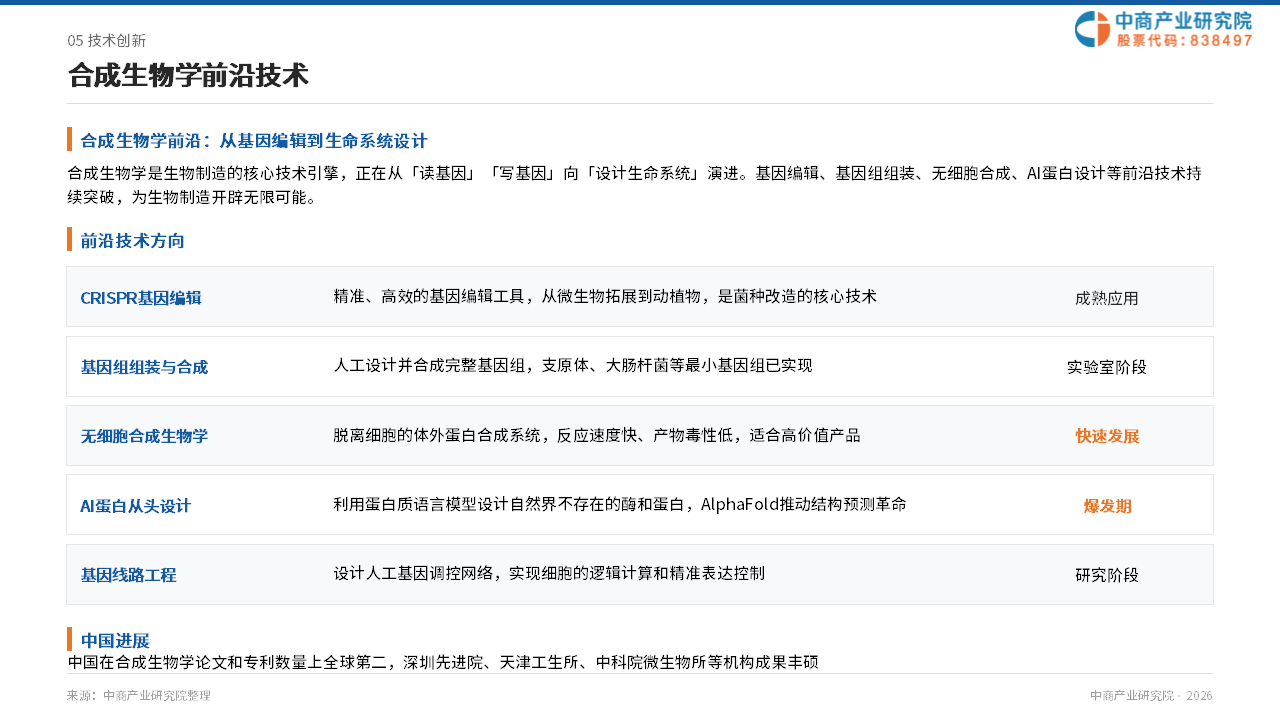This screenshot has height=720, width=1280.
Task: Click the orange 爆发期 status
Action: (x=1107, y=506)
